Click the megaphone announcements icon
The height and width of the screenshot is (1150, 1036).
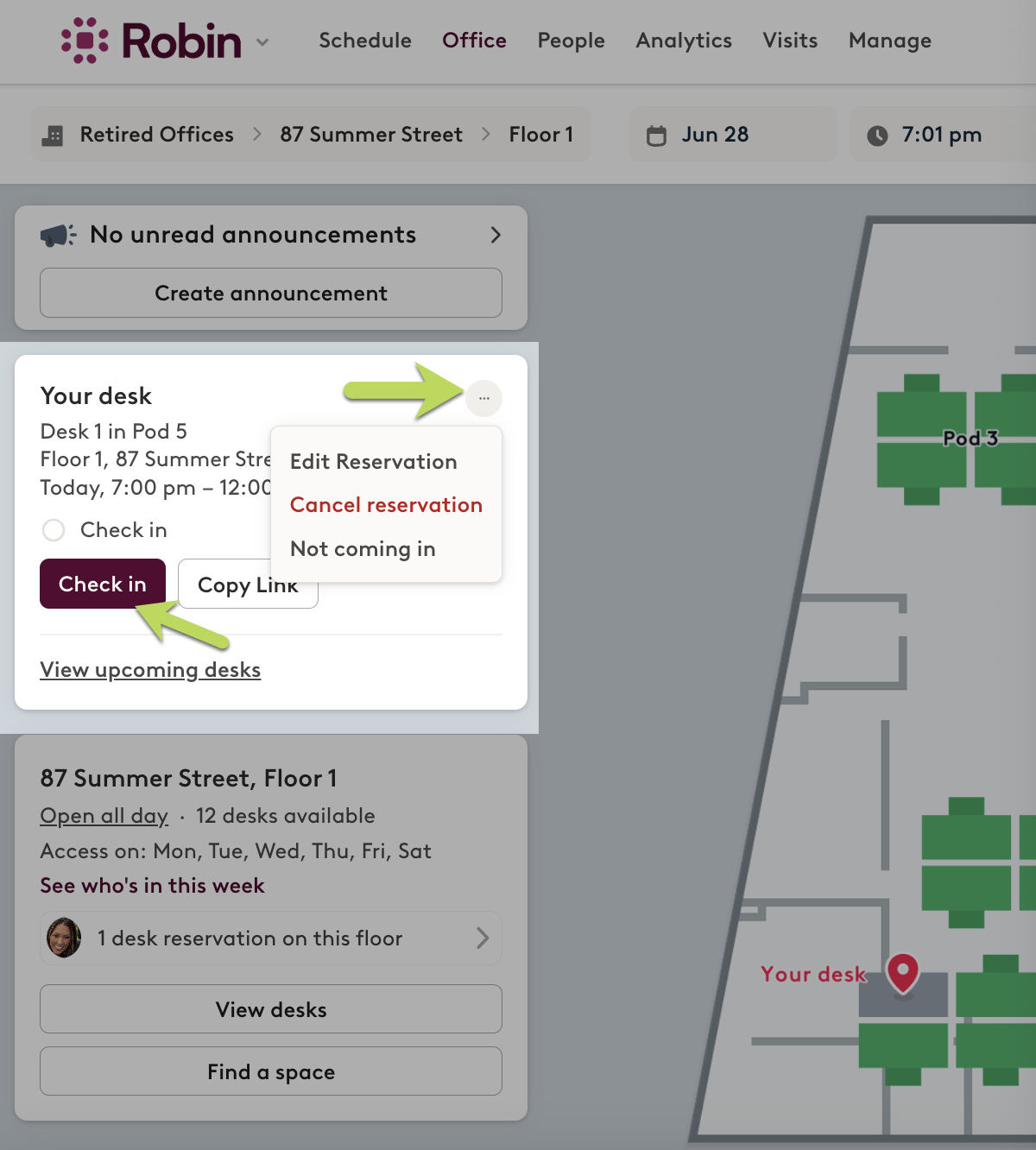pyautogui.click(x=59, y=235)
